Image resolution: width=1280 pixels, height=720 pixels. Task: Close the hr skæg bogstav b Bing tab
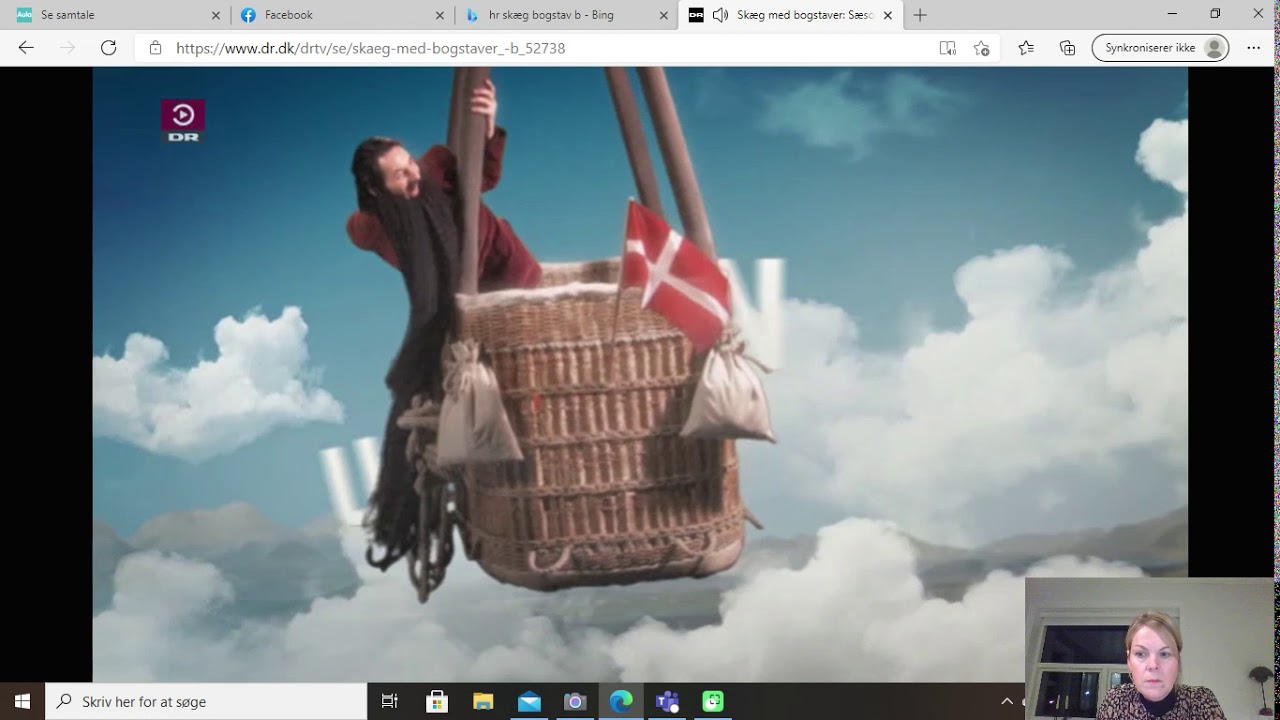coord(664,15)
